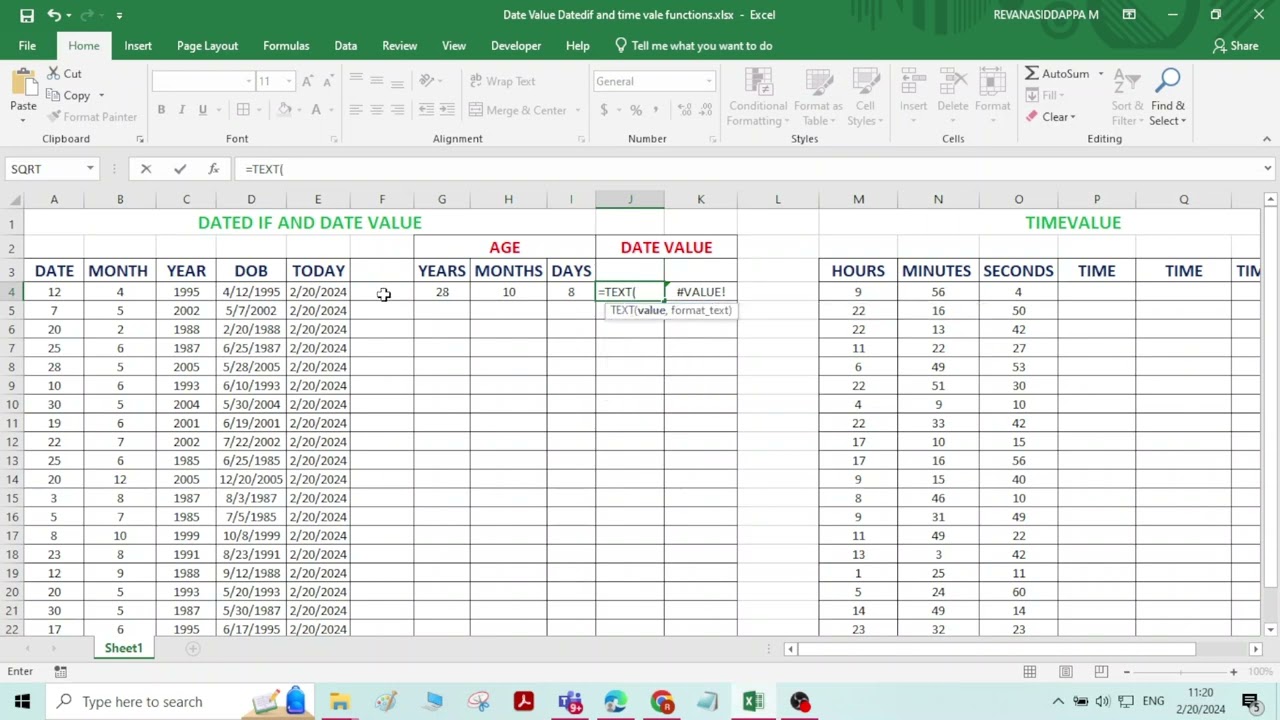1280x720 pixels.
Task: Toggle Bold formatting
Action: (161, 110)
